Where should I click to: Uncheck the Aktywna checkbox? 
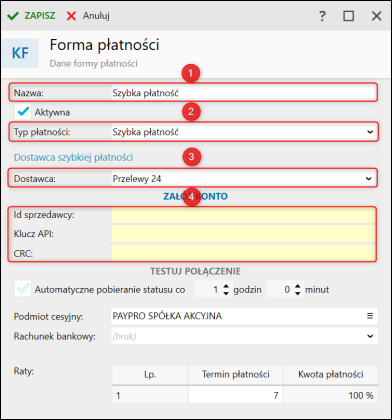coord(23,112)
